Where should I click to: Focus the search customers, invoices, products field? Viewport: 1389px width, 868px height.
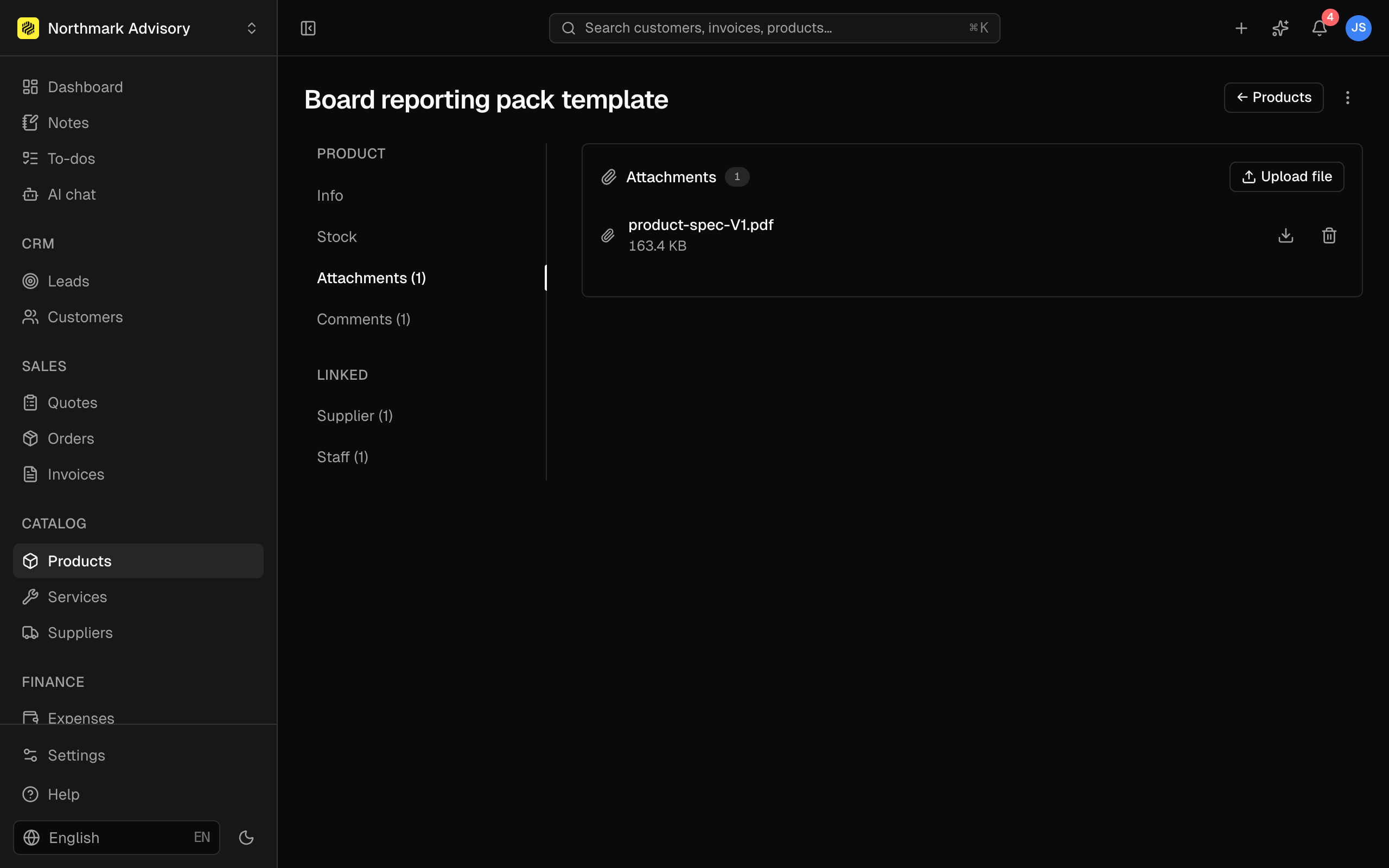click(x=774, y=28)
